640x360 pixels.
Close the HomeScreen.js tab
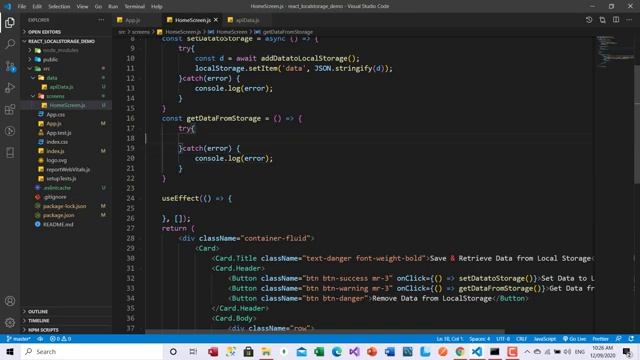coord(216,20)
